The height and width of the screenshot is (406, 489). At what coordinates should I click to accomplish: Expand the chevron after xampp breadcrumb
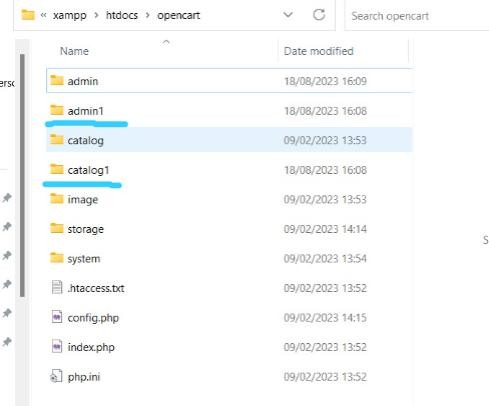pyautogui.click(x=96, y=15)
